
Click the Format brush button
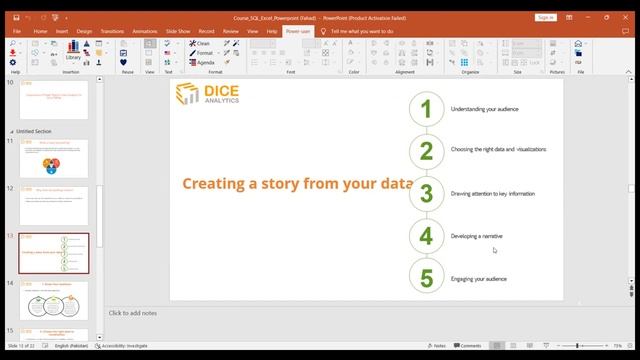201,53
